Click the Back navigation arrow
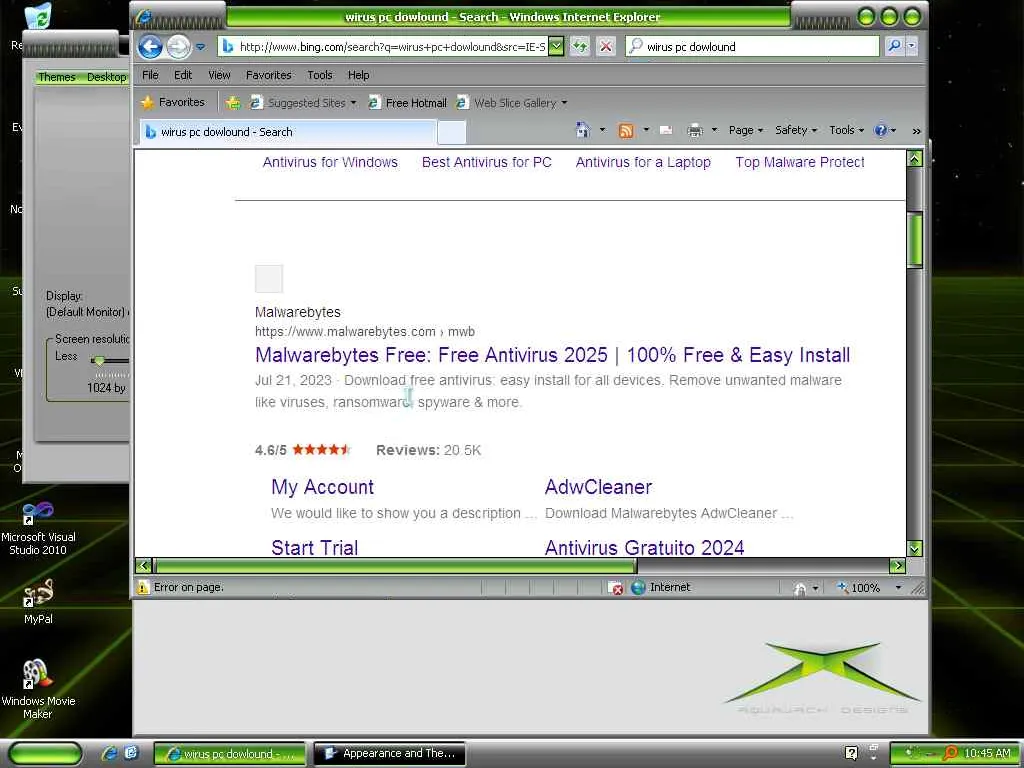Viewport: 1024px width, 768px height. tap(150, 46)
